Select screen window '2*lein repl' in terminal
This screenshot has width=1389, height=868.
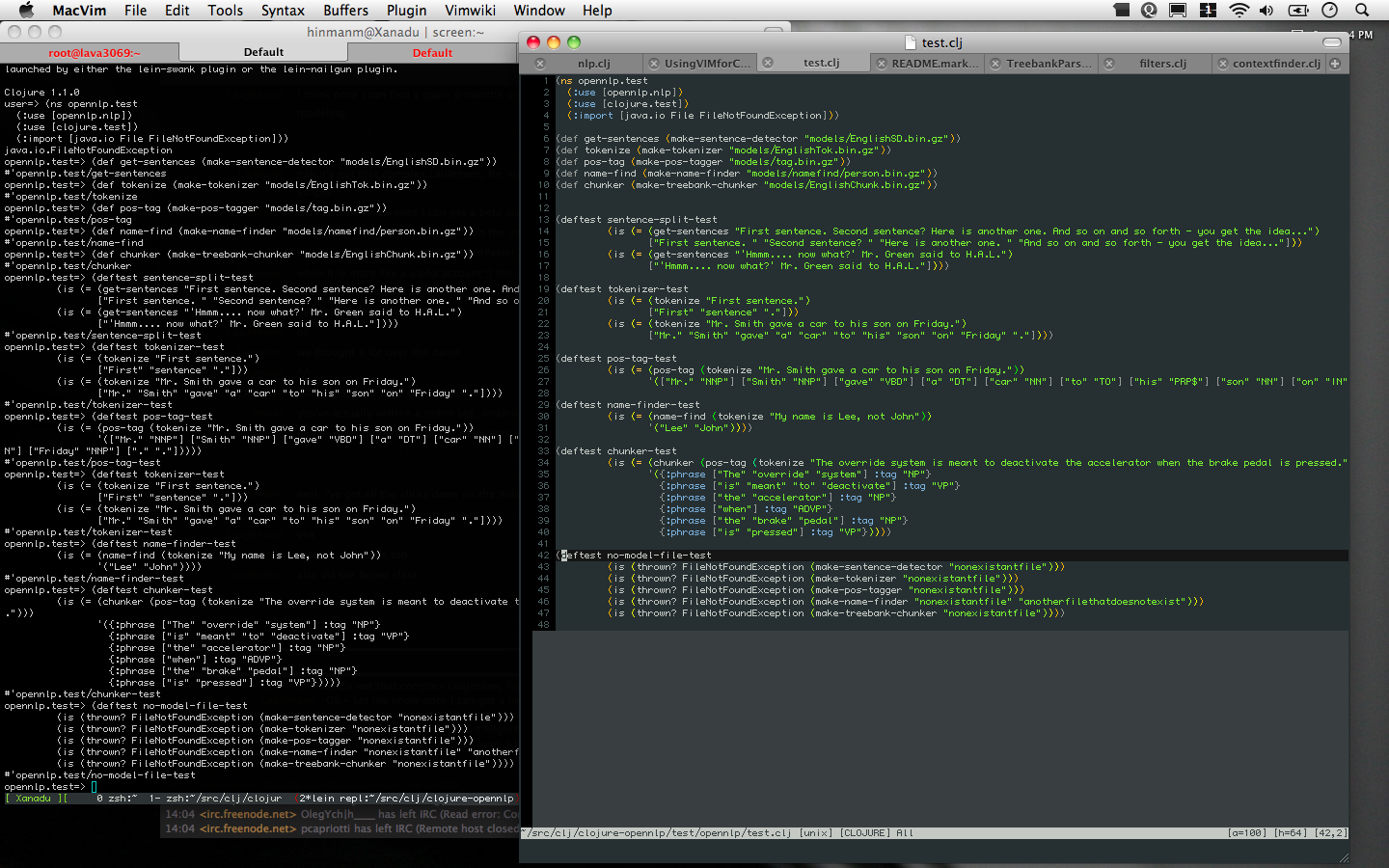tap(406, 799)
